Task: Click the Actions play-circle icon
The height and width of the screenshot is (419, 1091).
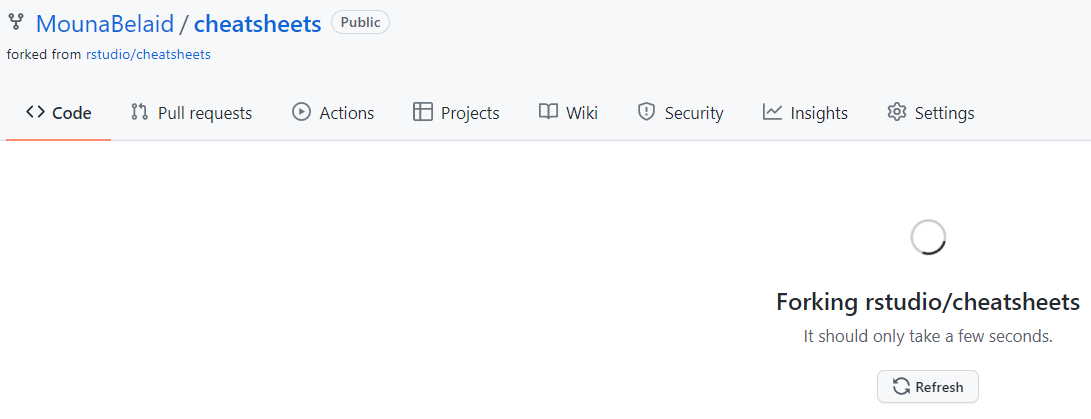Action: pos(301,112)
